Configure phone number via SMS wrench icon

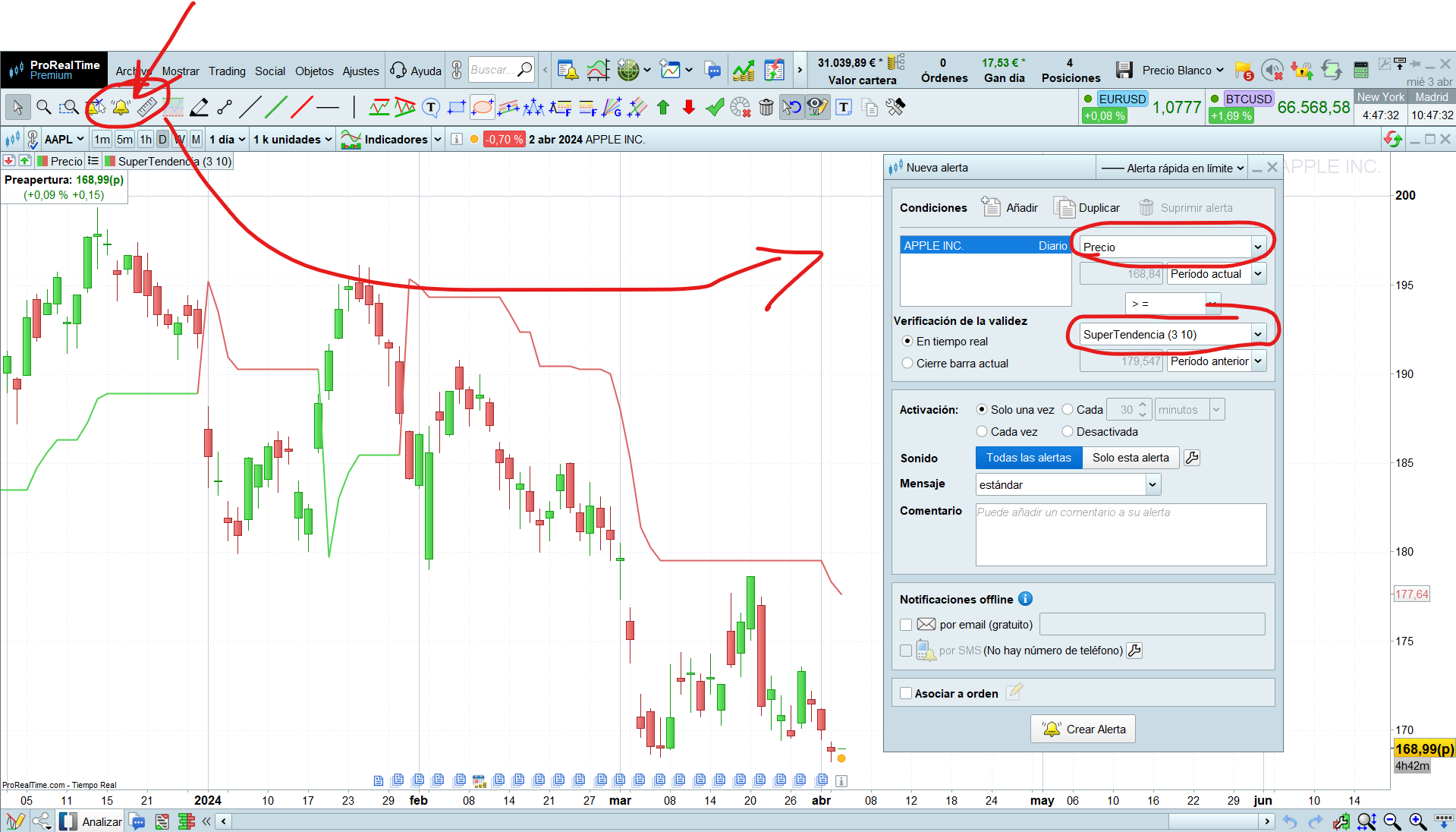pos(1134,650)
